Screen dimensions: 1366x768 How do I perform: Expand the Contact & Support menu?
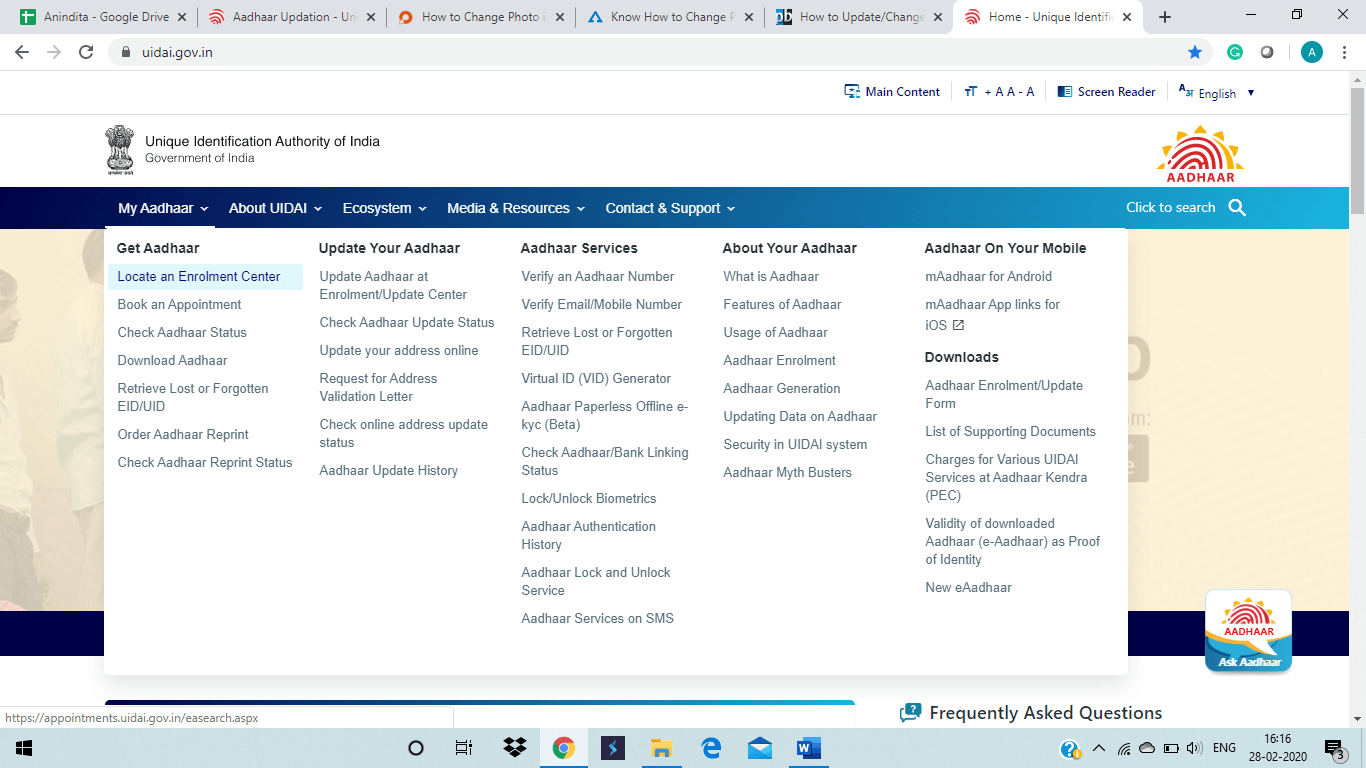tap(670, 208)
